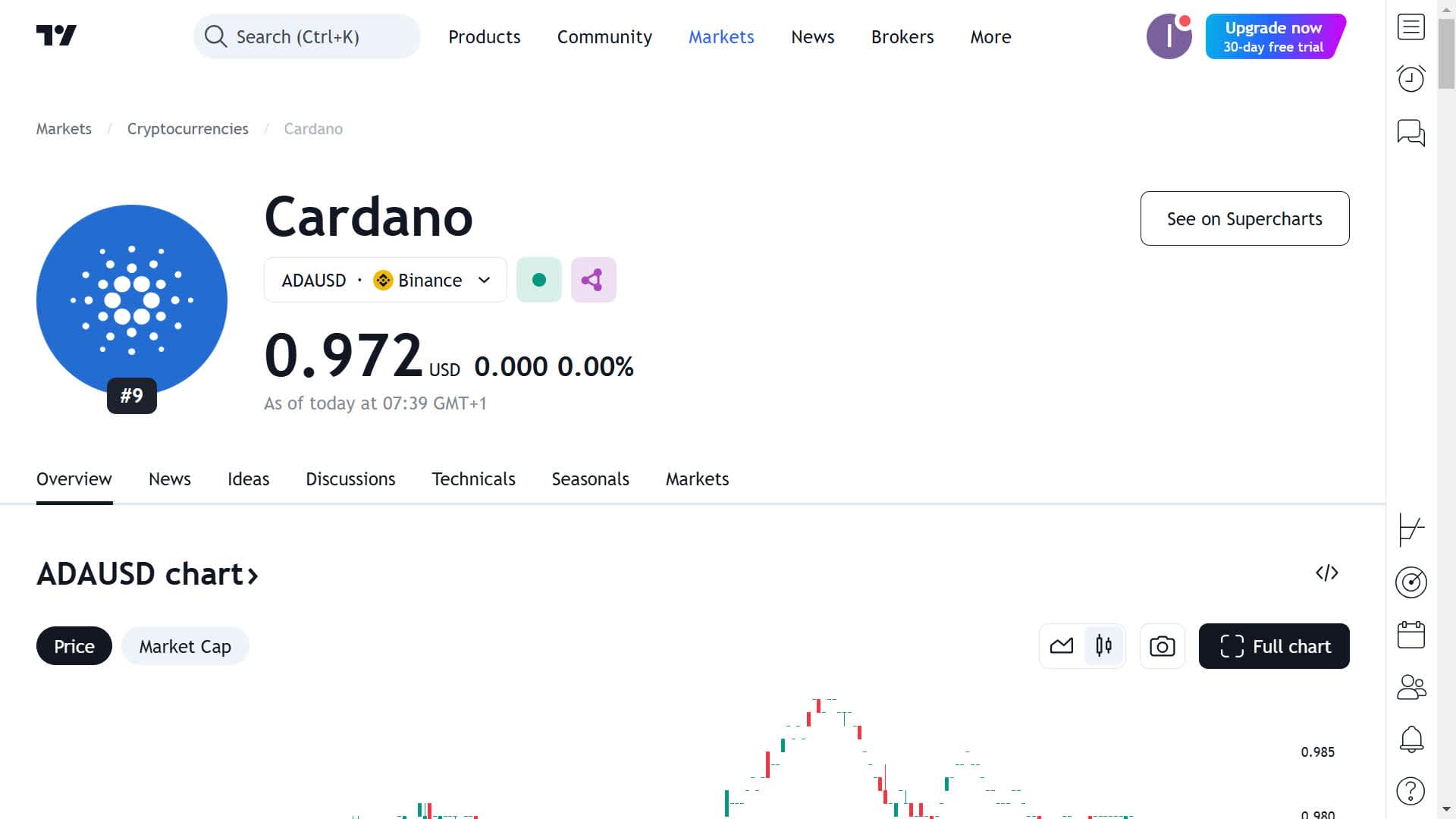1456x819 pixels.
Task: Open the ADAUSD chart heading link
Action: coord(148,574)
